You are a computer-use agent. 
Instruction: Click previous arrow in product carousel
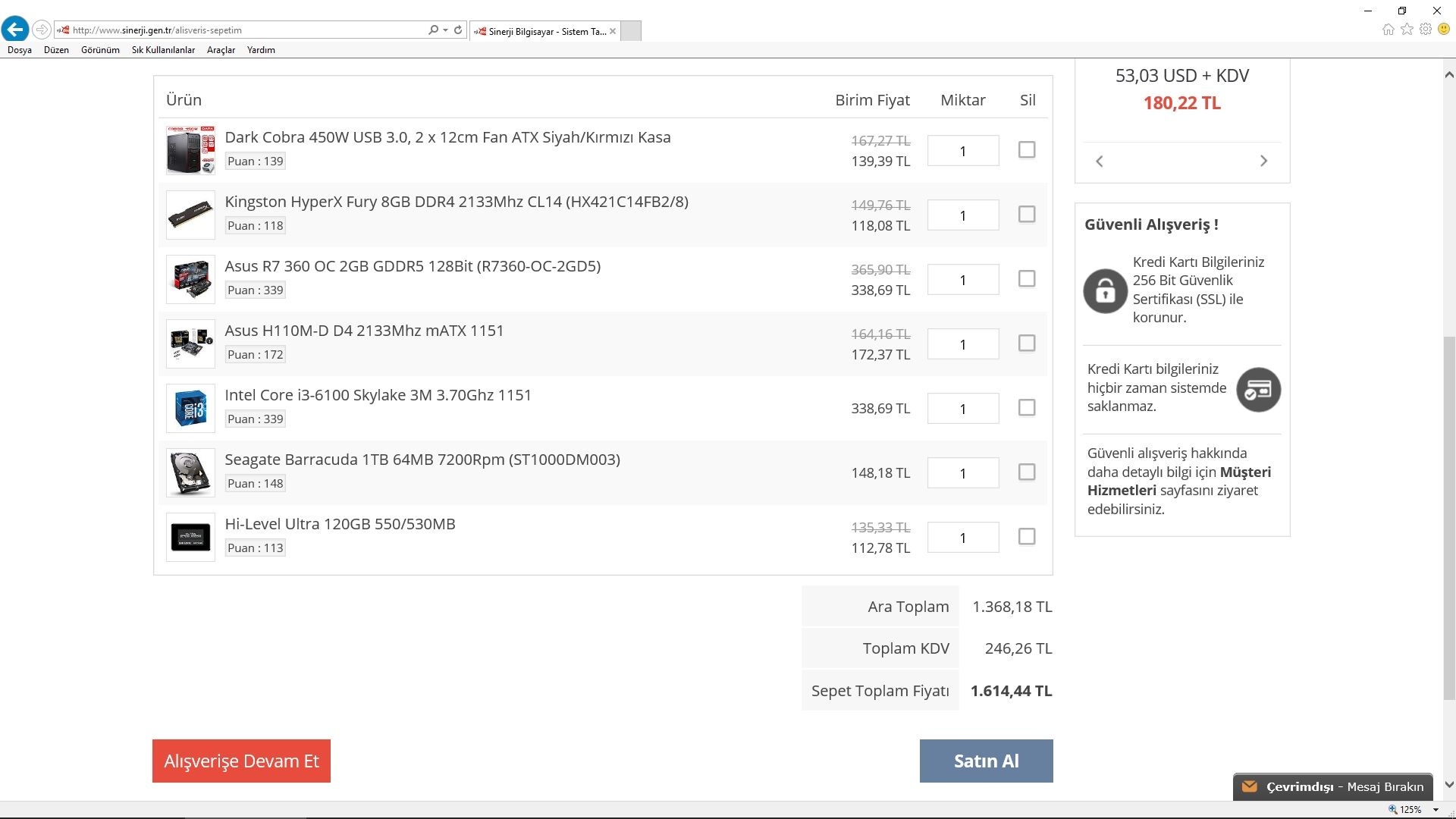[1100, 161]
